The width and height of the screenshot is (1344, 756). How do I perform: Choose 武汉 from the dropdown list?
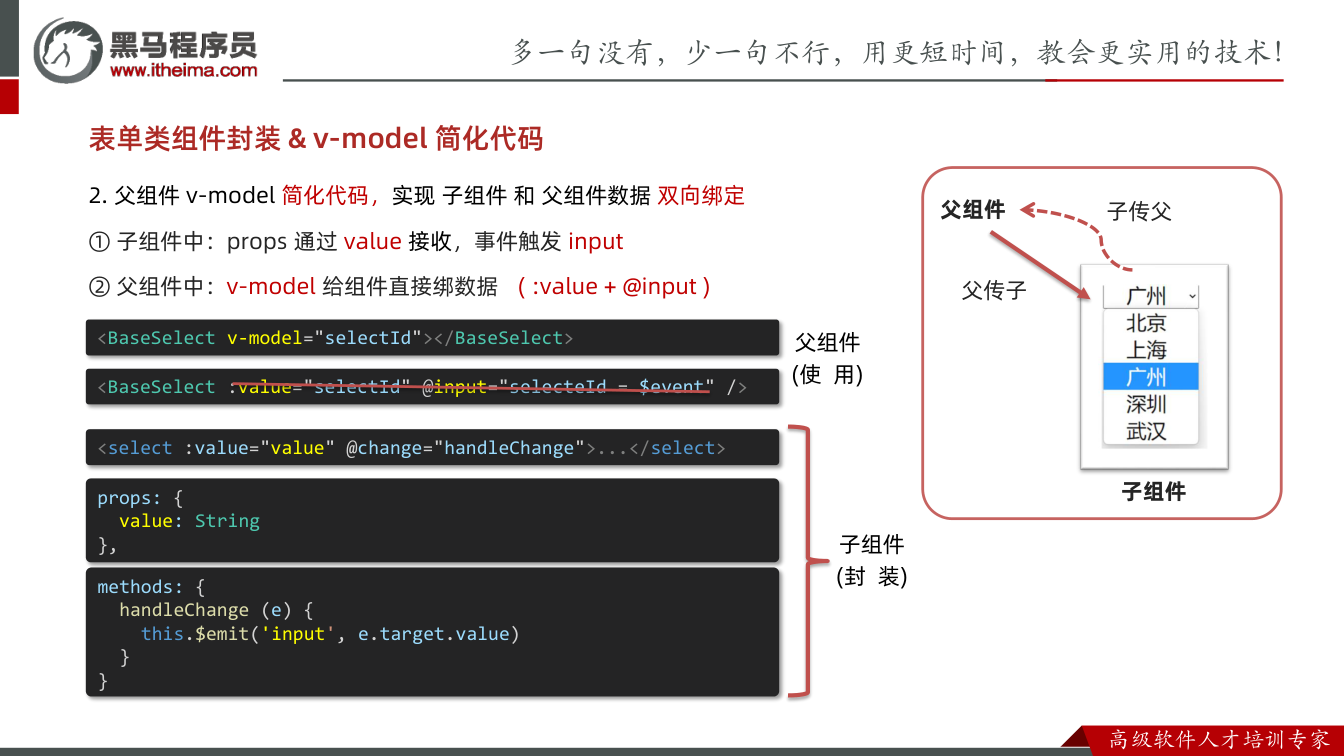(x=1150, y=431)
